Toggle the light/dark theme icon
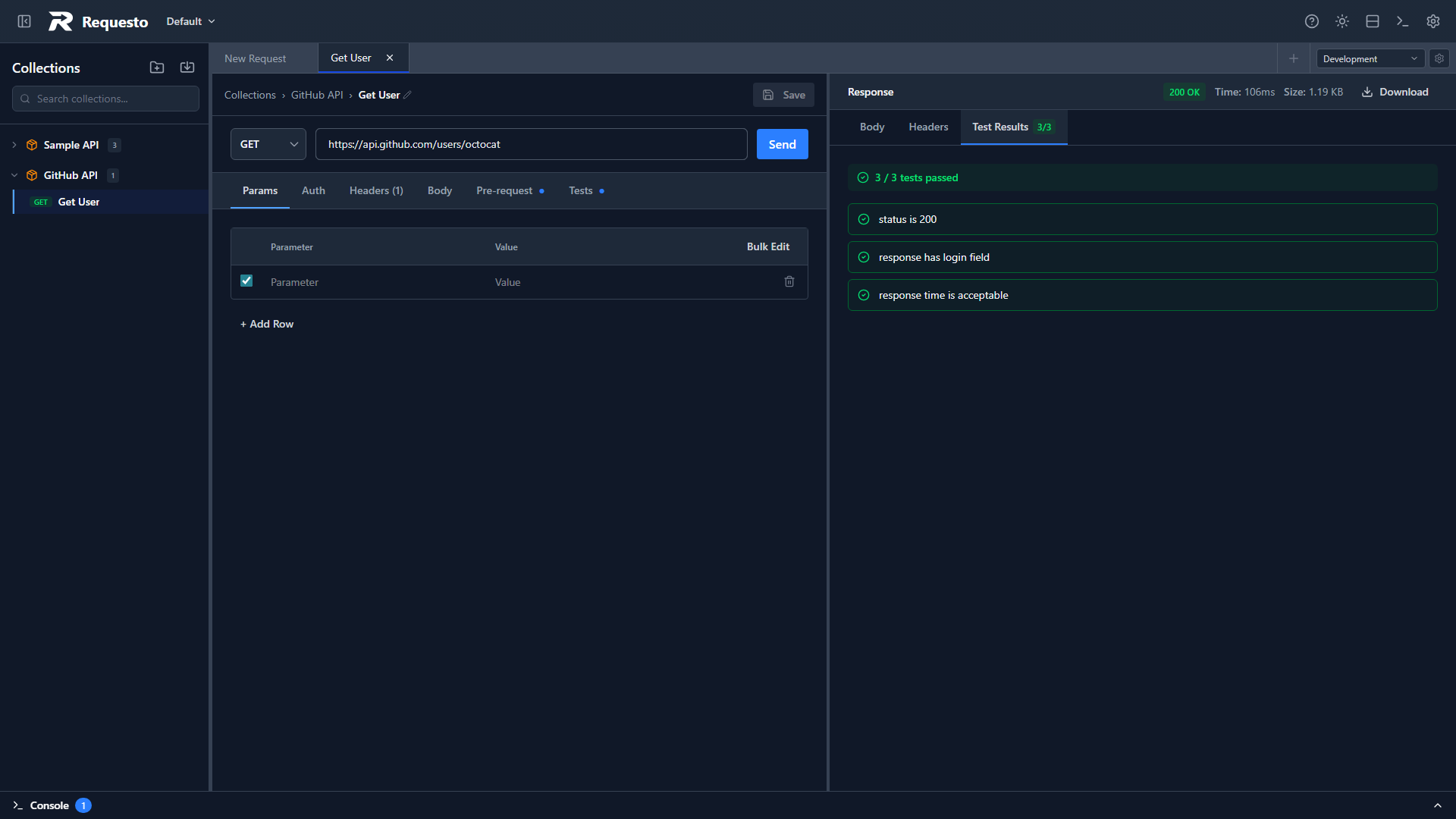Image resolution: width=1456 pixels, height=819 pixels. [x=1342, y=21]
